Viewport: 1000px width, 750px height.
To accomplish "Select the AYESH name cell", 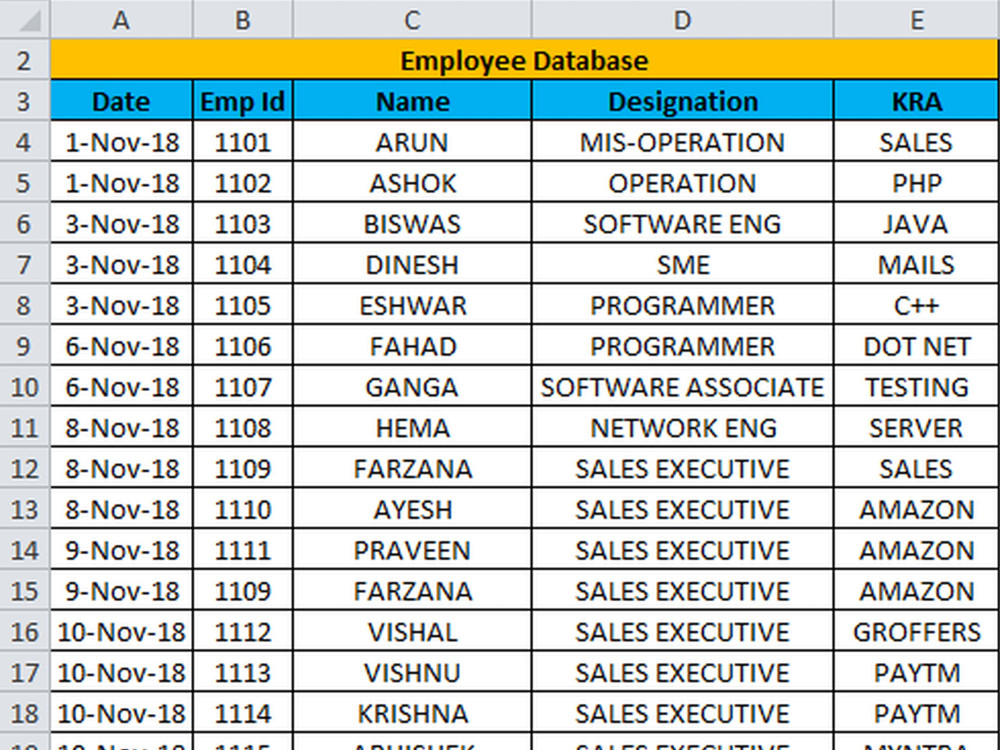I will (x=412, y=509).
